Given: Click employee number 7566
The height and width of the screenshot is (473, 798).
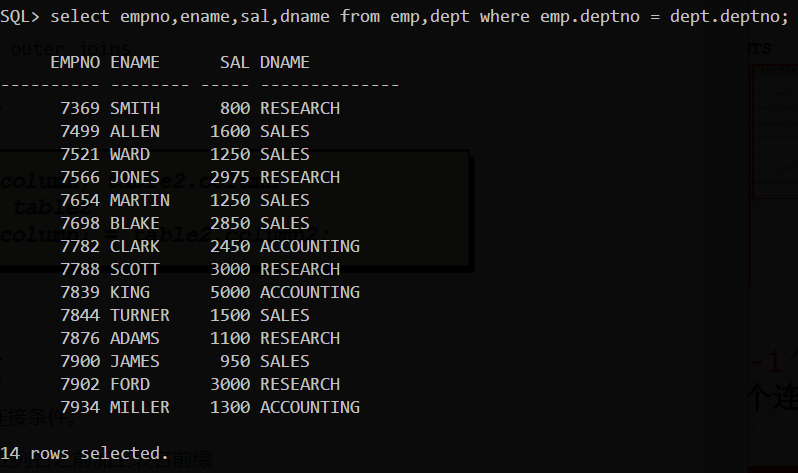Looking at the screenshot, I should (x=80, y=177).
